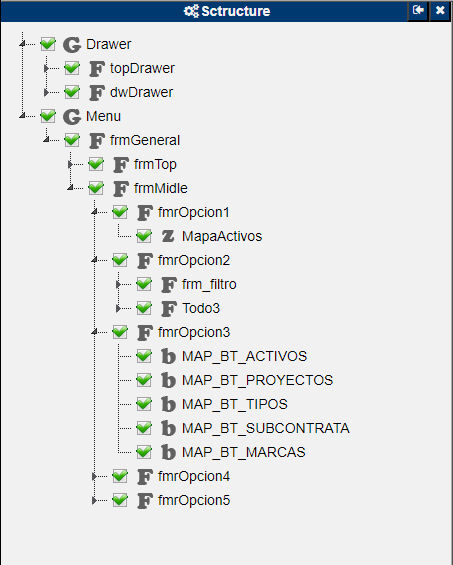Expand the fmrOpcion4 node
The width and height of the screenshot is (453, 565).
coord(94,476)
